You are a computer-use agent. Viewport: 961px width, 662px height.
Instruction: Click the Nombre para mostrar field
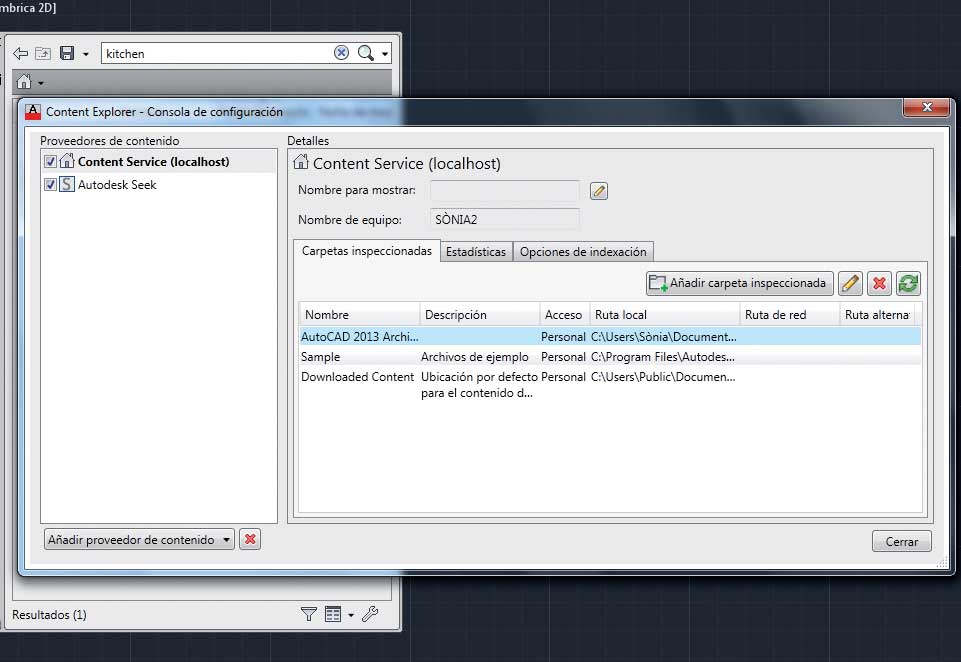pyautogui.click(x=504, y=191)
